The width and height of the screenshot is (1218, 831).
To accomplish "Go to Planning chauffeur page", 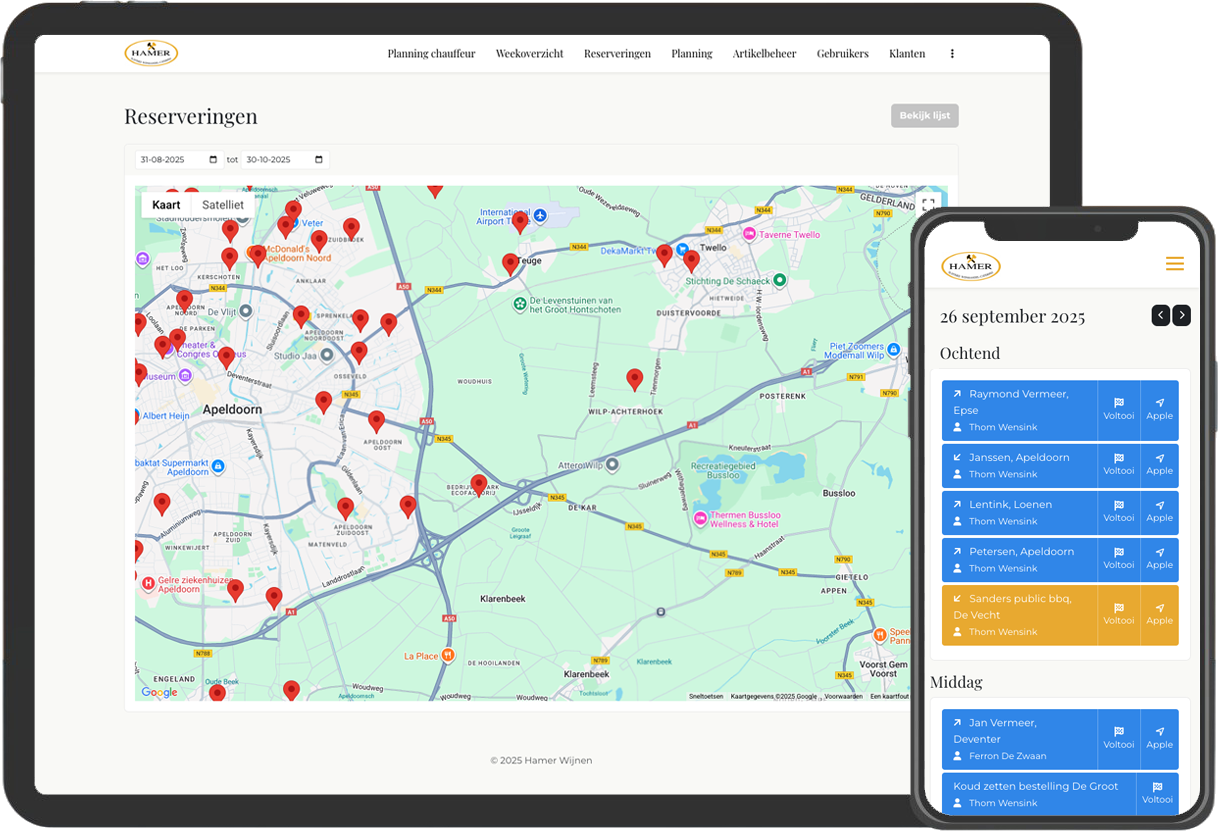I will pos(431,54).
